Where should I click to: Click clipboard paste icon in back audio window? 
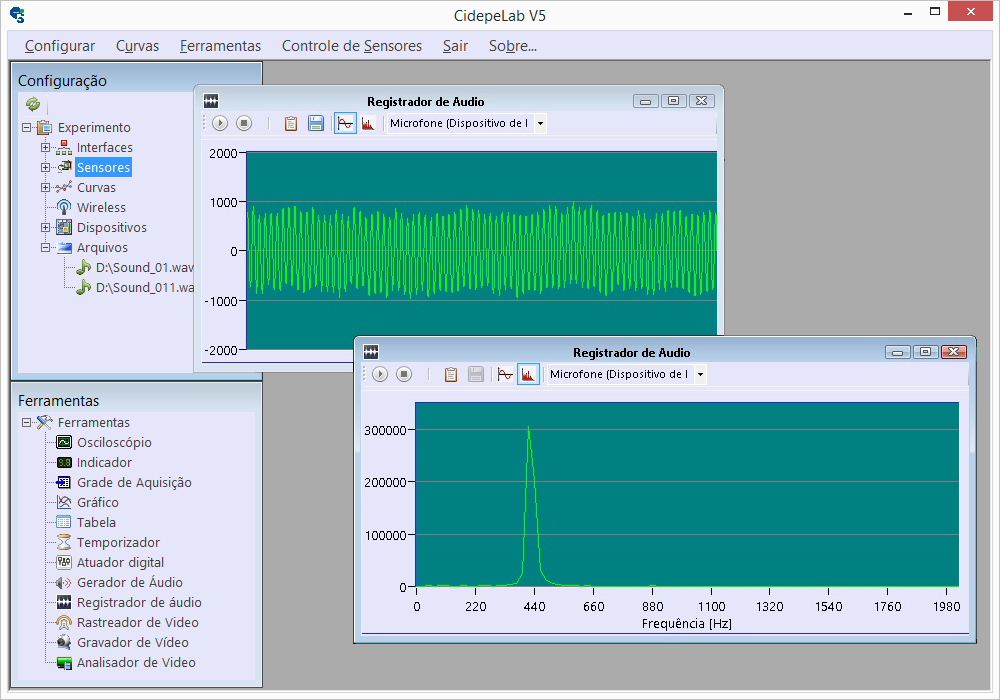pyautogui.click(x=291, y=123)
